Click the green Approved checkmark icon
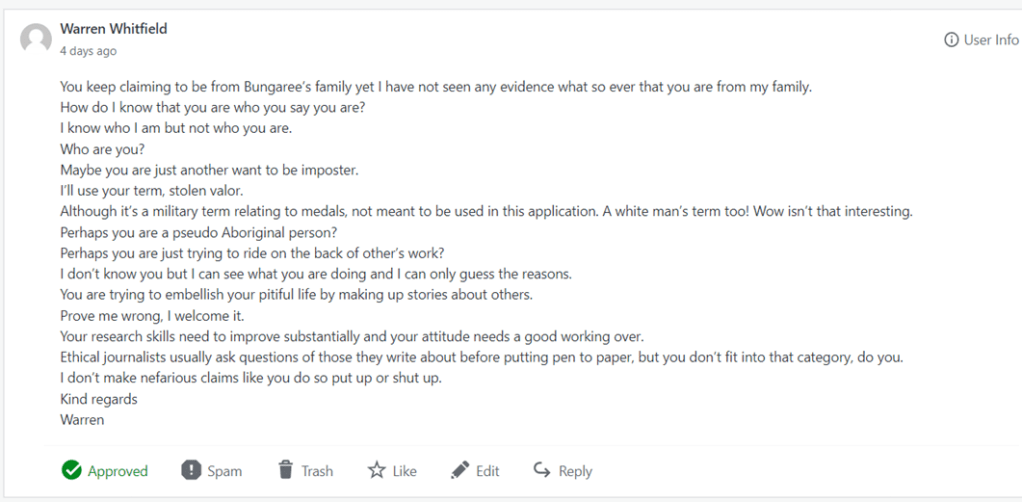 pos(71,470)
